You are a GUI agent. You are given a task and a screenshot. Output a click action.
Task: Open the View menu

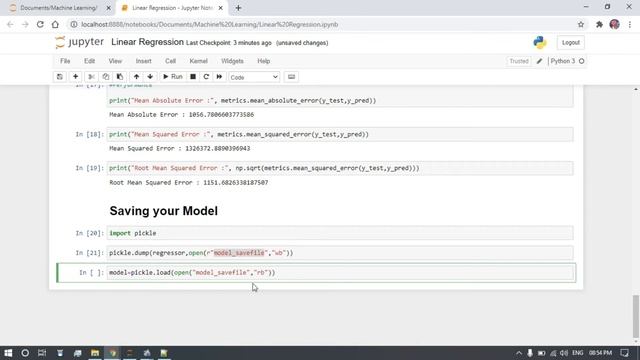click(x=115, y=61)
